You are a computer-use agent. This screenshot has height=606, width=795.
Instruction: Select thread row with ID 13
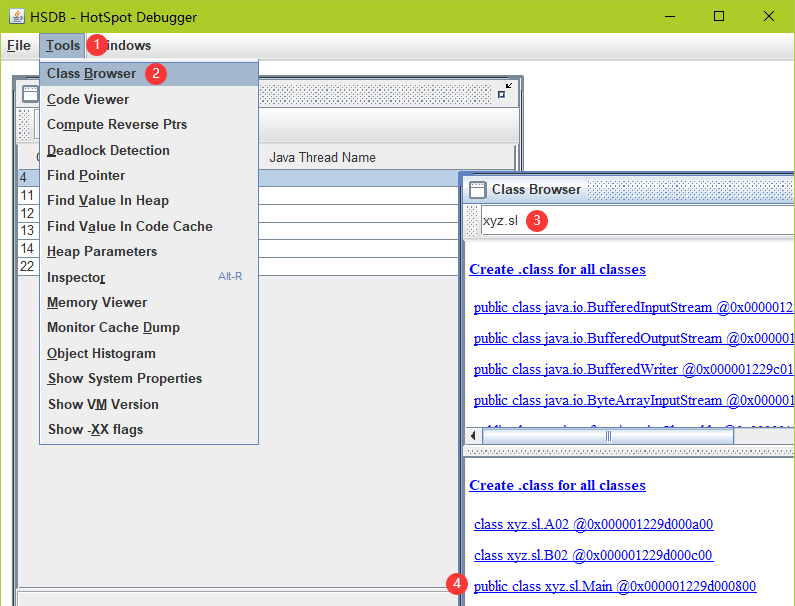238,231
